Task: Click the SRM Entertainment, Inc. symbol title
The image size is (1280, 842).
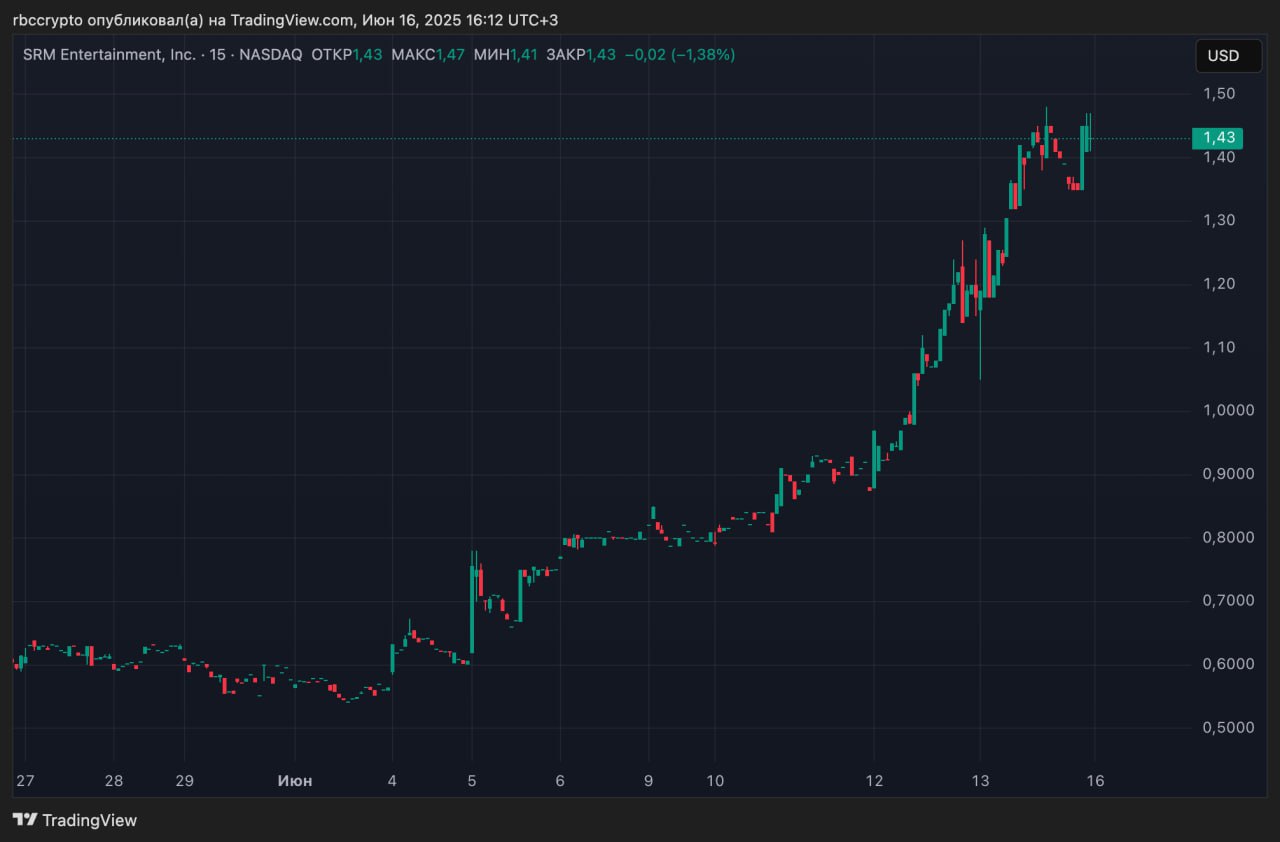Action: 109,55
